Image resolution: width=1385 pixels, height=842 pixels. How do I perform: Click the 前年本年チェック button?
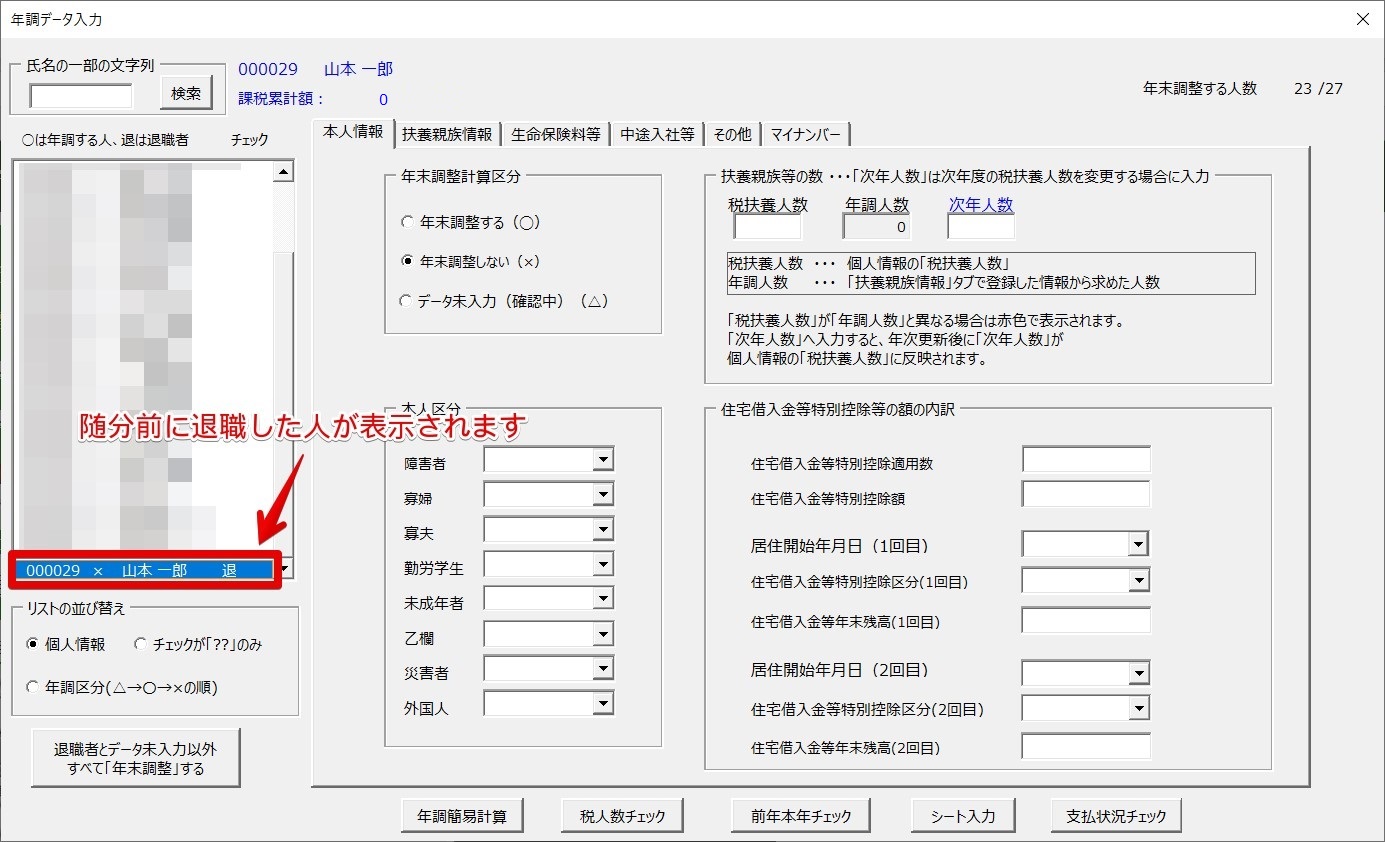801,816
